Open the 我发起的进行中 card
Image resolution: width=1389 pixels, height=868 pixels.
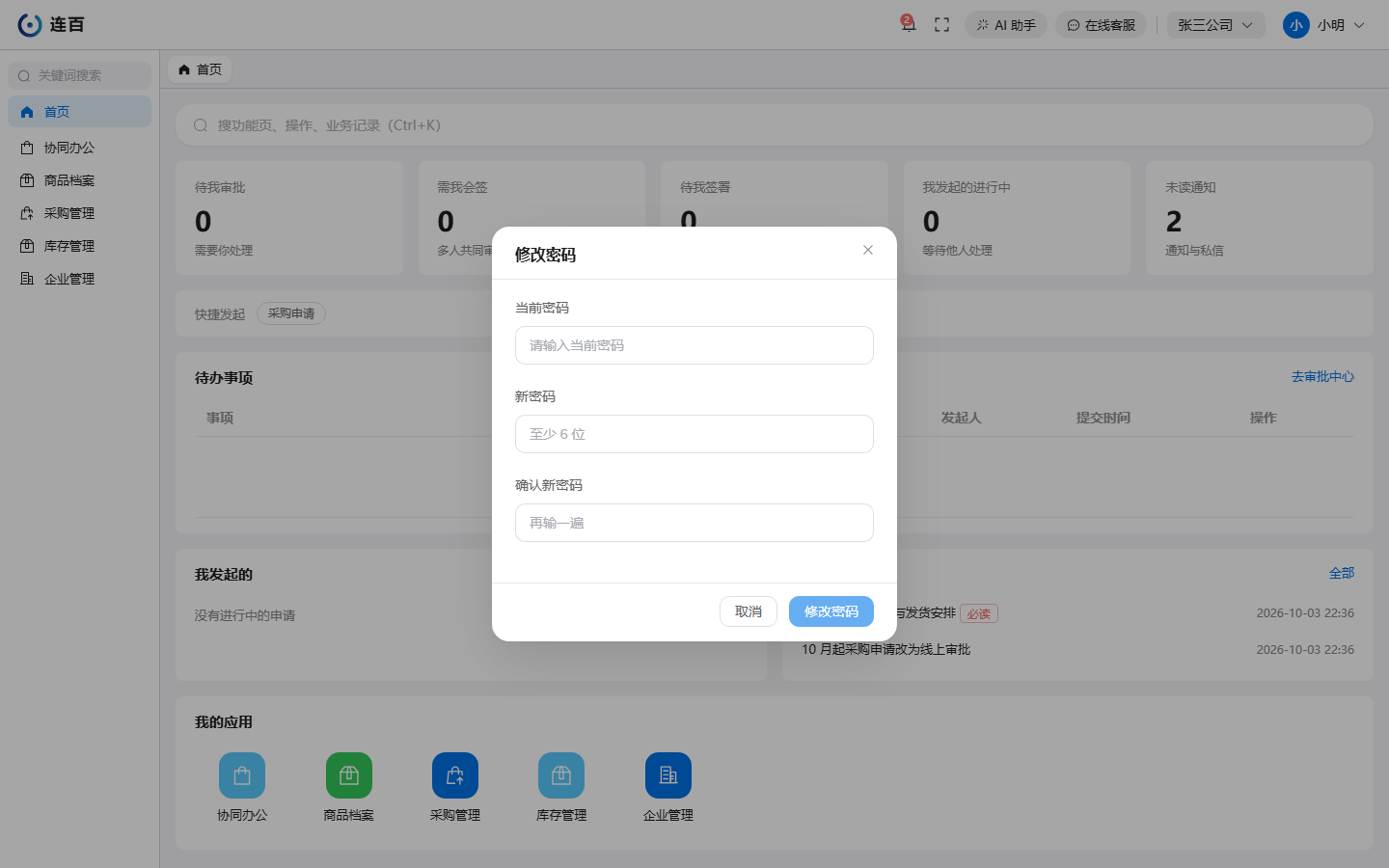tap(1017, 218)
